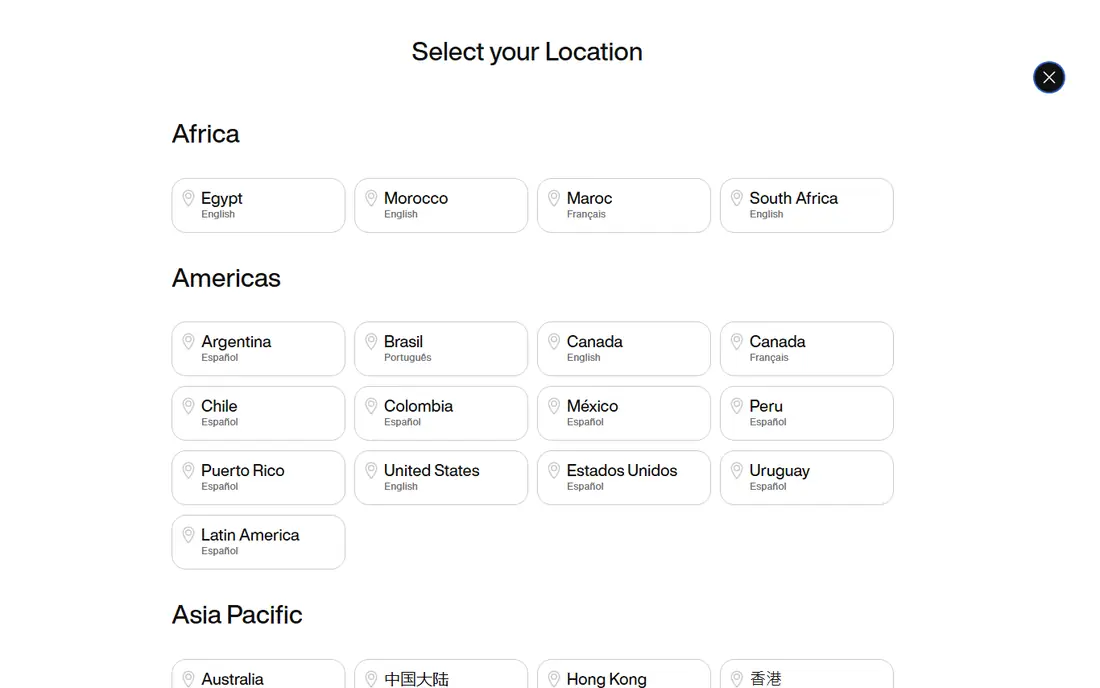The width and height of the screenshot is (1100, 688).
Task: Click the pin icon beside Hong Kong
Action: (x=554, y=679)
